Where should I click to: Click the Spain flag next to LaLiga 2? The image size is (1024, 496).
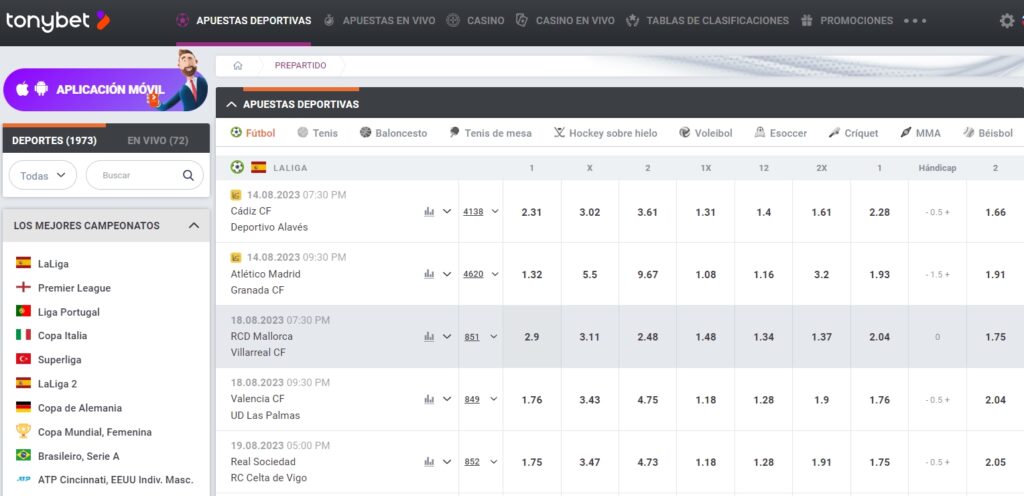pyautogui.click(x=24, y=383)
